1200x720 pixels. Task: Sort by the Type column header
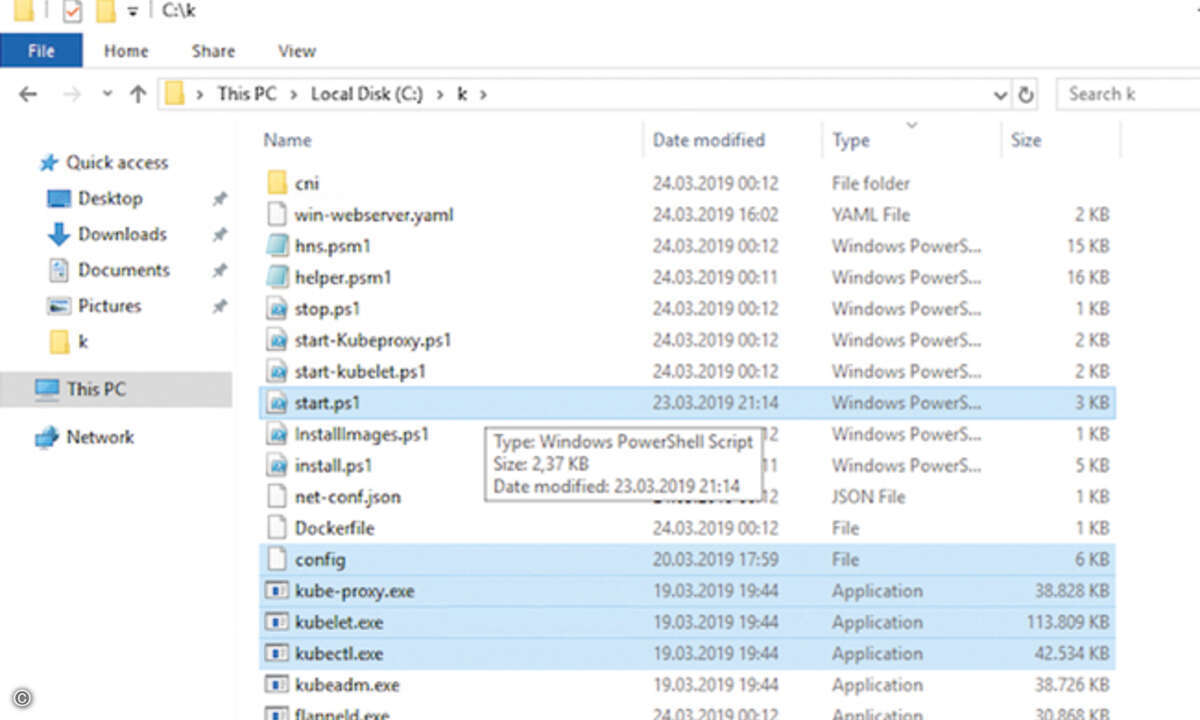[x=851, y=140]
